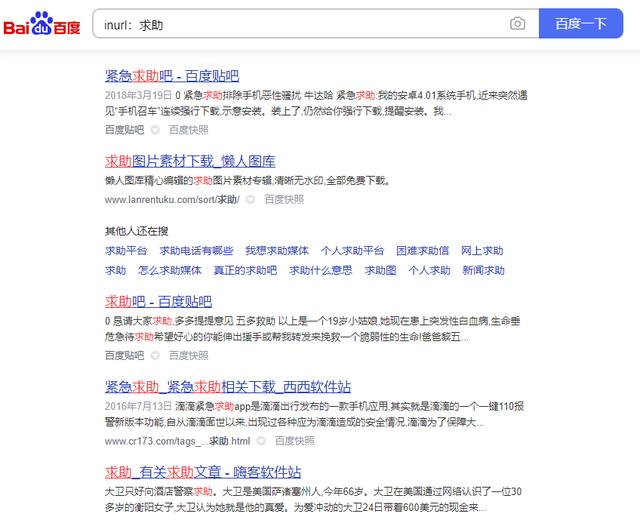The width and height of the screenshot is (640, 520).
Task: Select related search 网上求助
Action: click(x=482, y=251)
